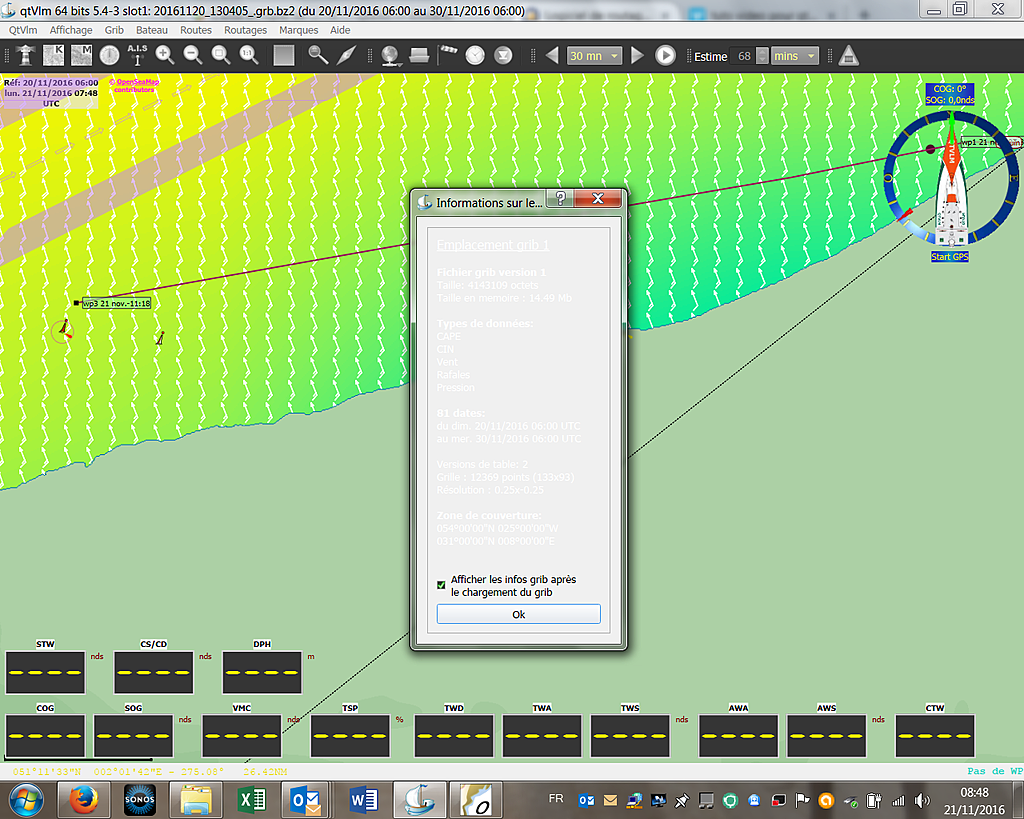Open the Windows Start menu
This screenshot has height=819, width=1024.
tap(26, 800)
